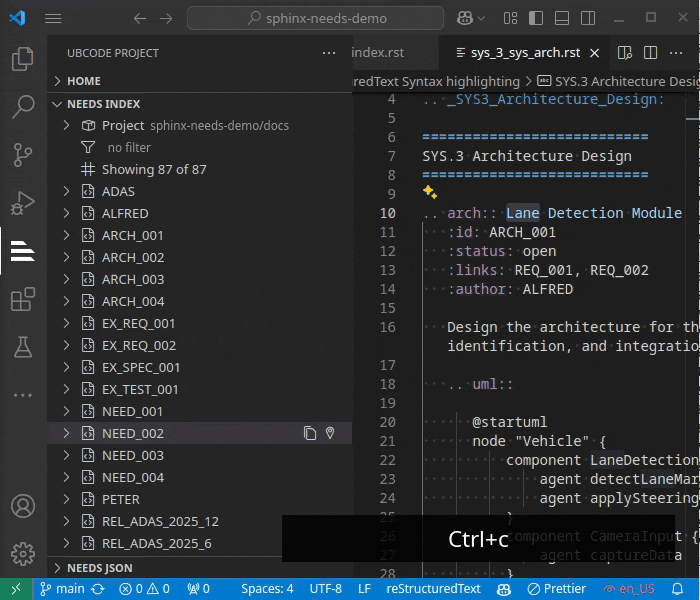700x600 pixels.
Task: Click SYS.3 Architecture Design breadcrumb
Action: (x=618, y=81)
